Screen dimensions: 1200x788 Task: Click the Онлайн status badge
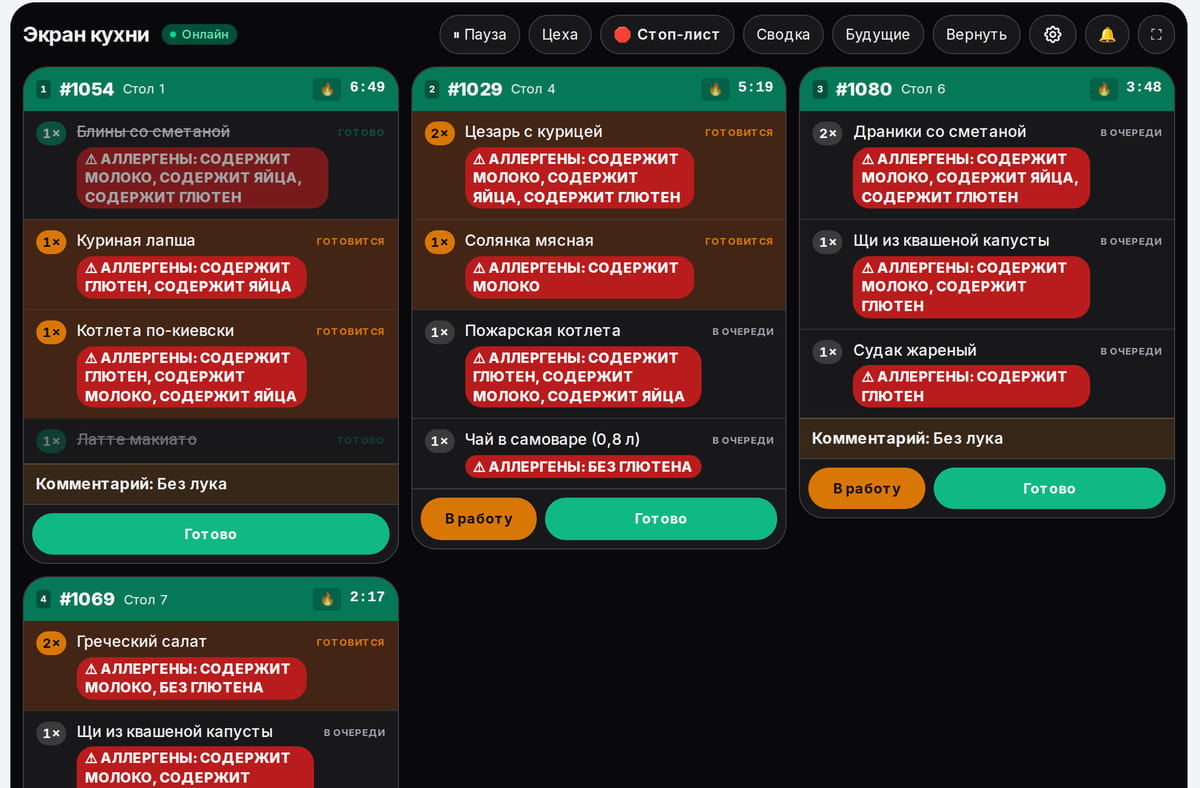point(199,35)
